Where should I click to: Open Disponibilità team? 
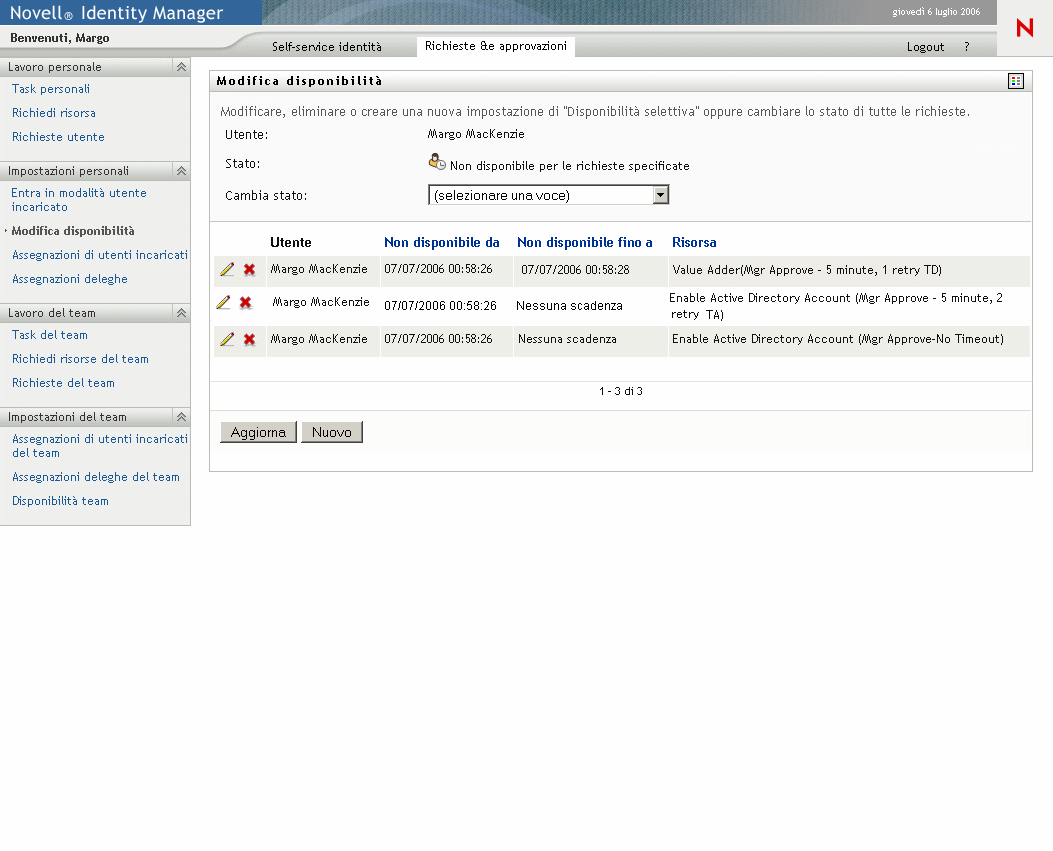point(60,501)
